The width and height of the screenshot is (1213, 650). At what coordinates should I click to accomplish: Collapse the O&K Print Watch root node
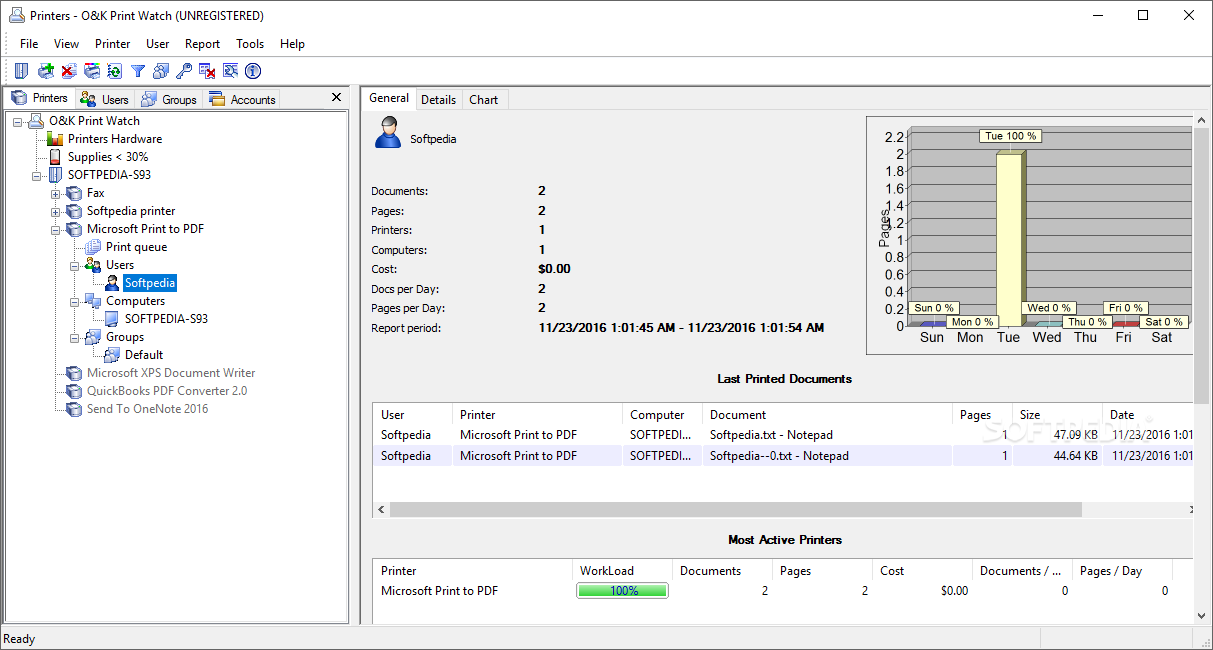point(18,121)
